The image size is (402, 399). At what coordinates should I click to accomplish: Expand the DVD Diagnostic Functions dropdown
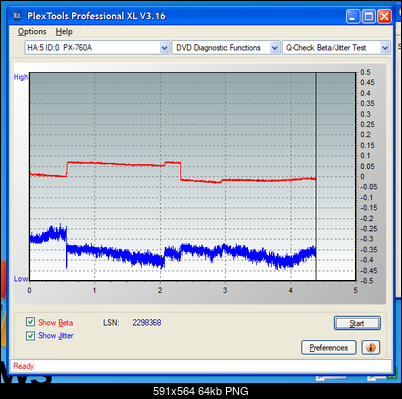(275, 48)
